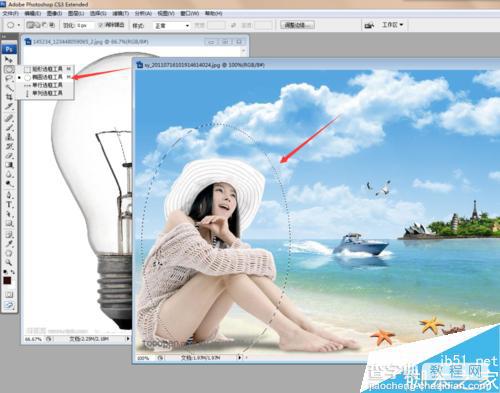Select the Zoom magnifier tool
500x393 pixels.
9,262
